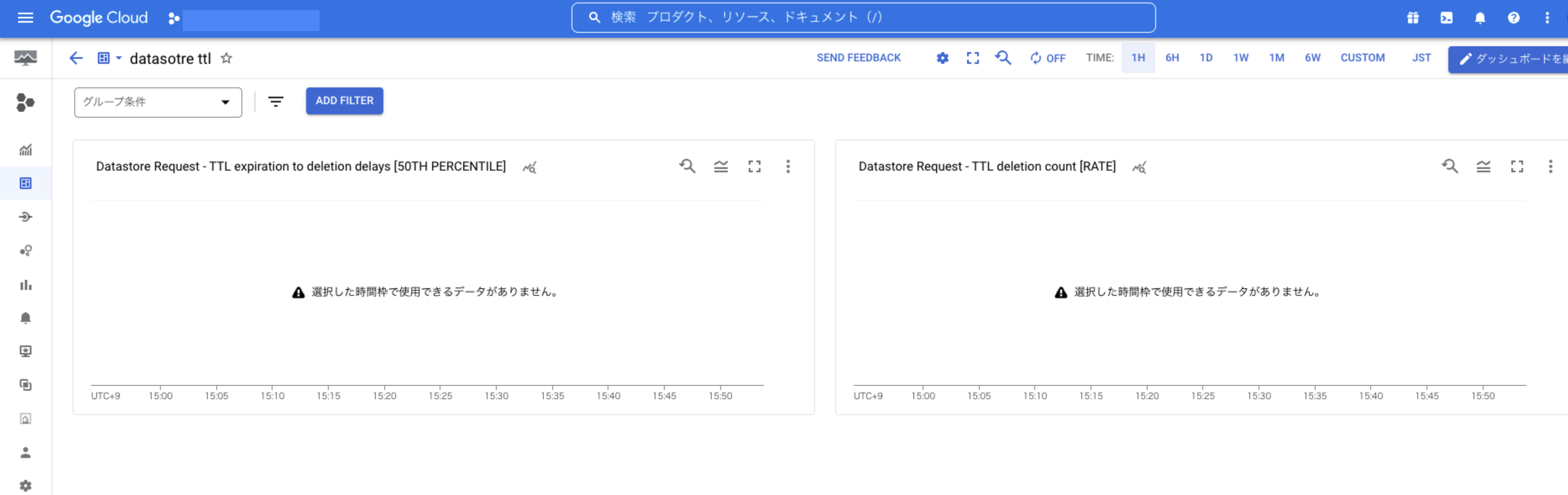Expand TTL deletion count chart to fullscreen
Screen dimensions: 1568x495
pyautogui.click(x=1516, y=166)
